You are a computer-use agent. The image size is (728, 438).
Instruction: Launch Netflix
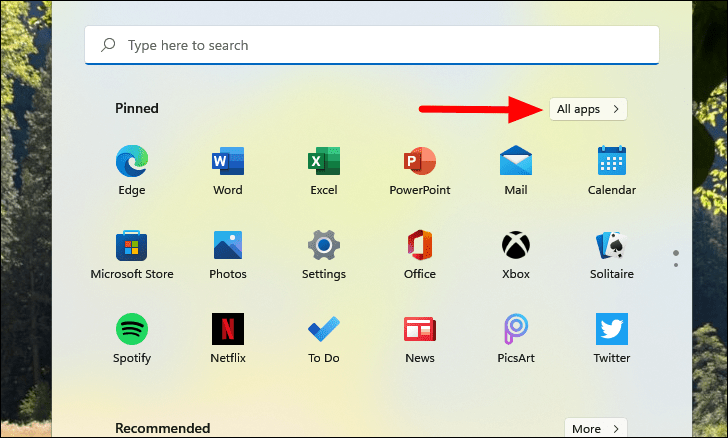click(x=228, y=338)
